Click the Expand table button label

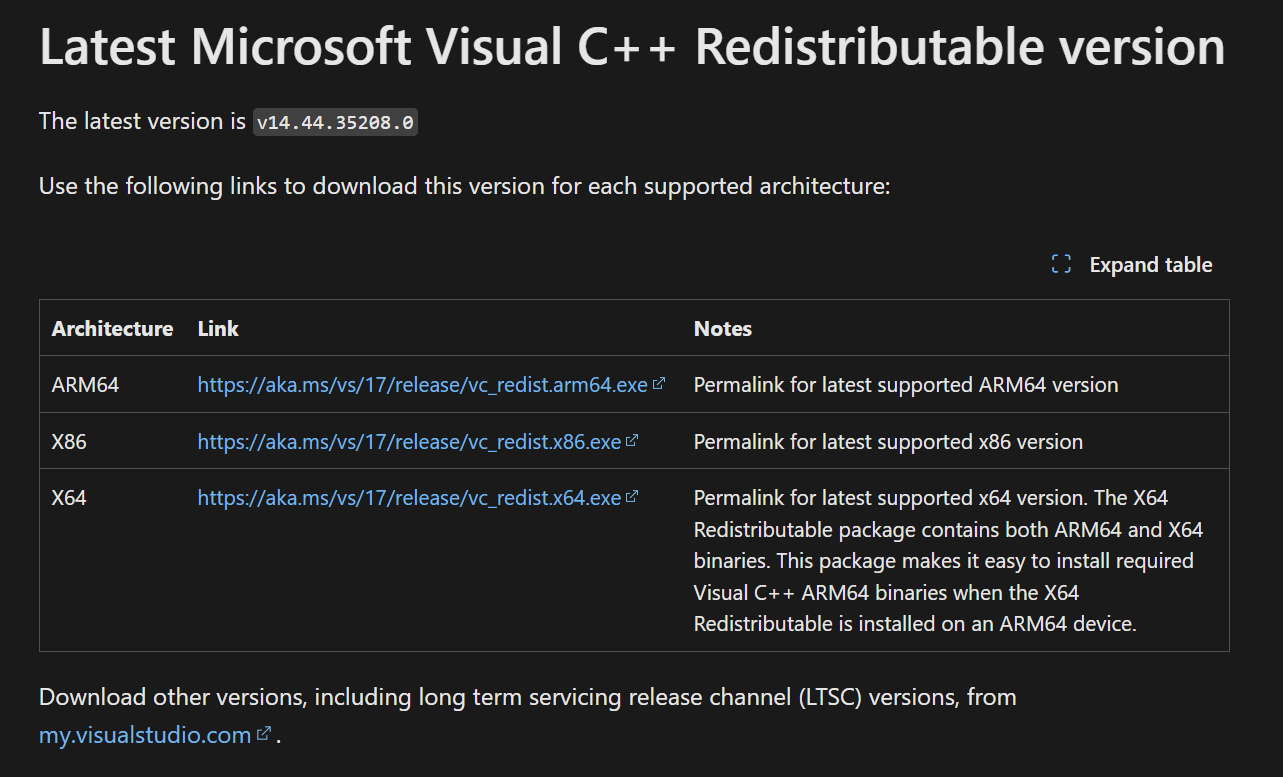tap(1151, 265)
